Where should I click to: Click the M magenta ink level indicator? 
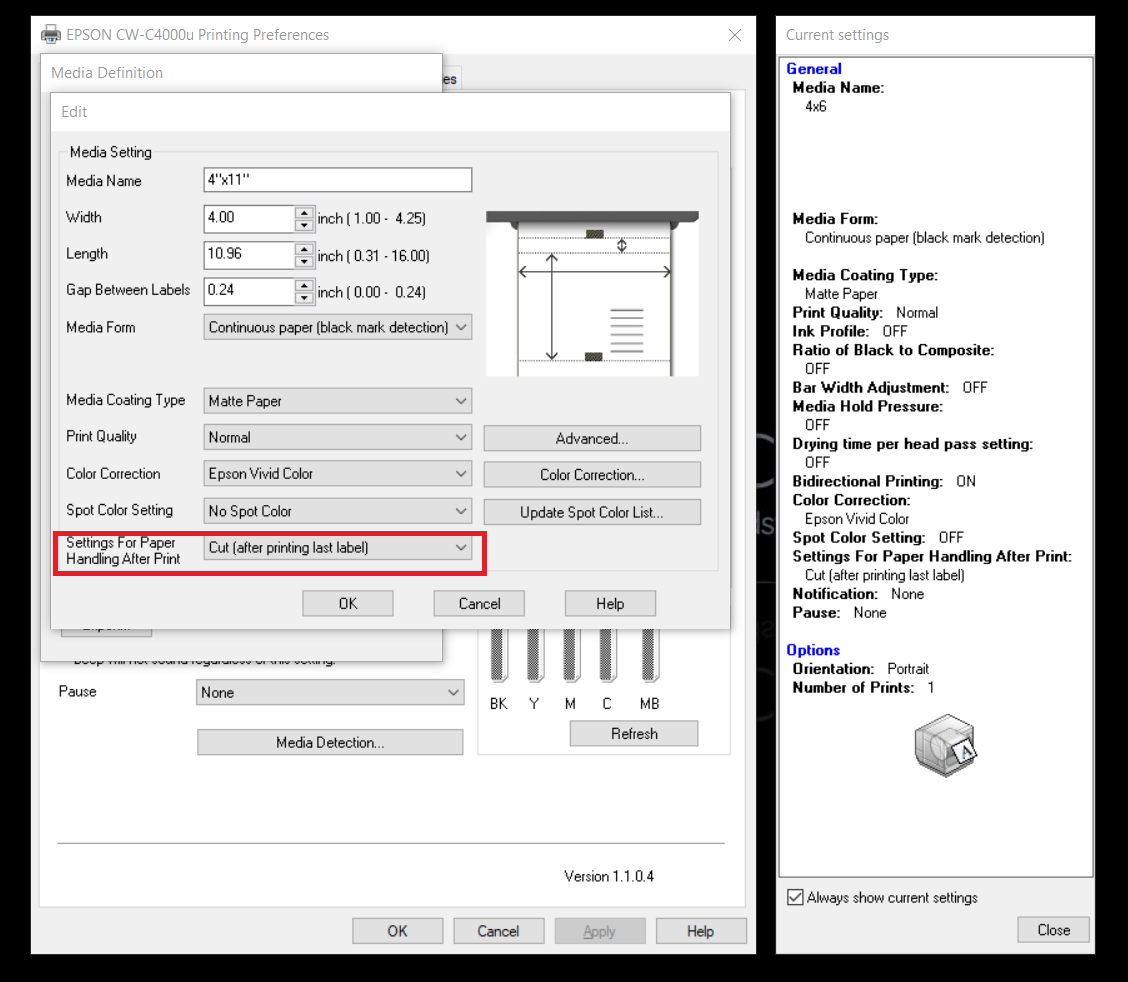click(570, 656)
